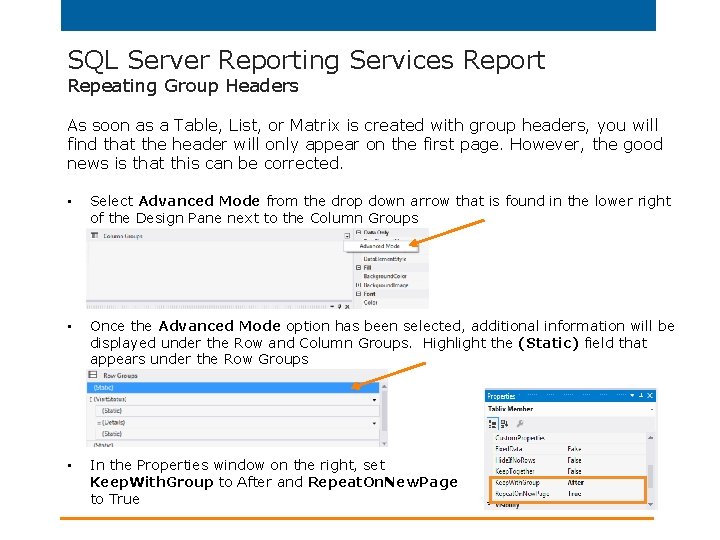Pin the grouping pane via auto-hide icon
The width and height of the screenshot is (720, 540).
point(340,306)
